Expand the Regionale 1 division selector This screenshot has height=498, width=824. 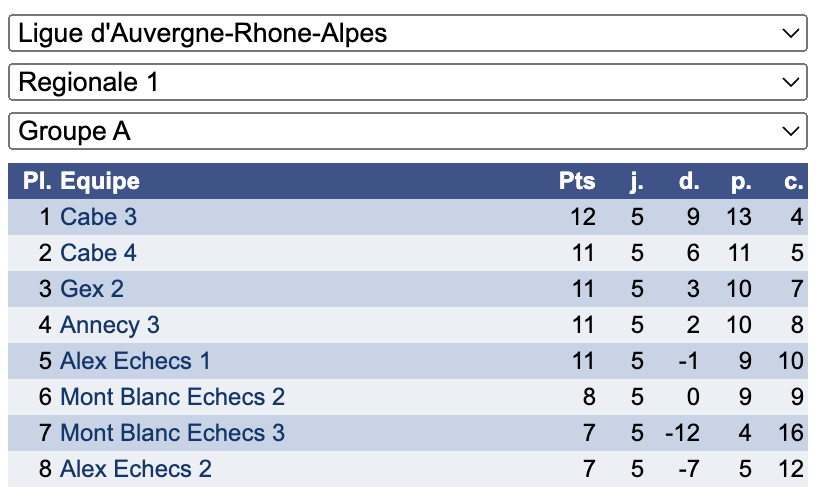[408, 82]
